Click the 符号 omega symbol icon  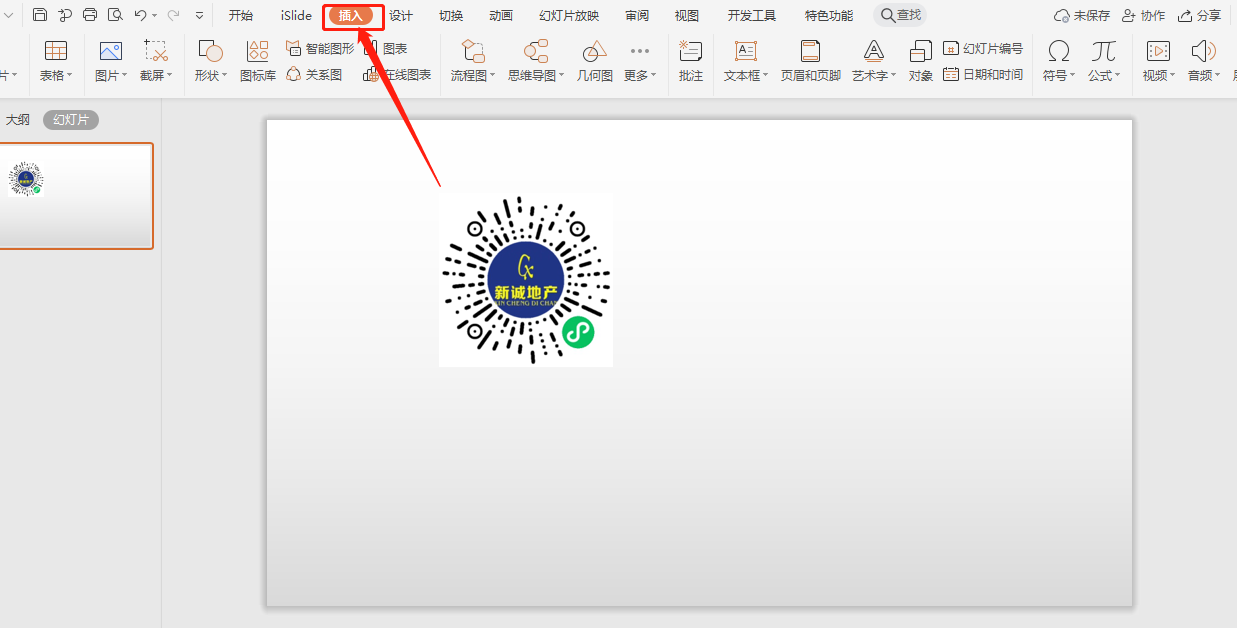pyautogui.click(x=1058, y=51)
